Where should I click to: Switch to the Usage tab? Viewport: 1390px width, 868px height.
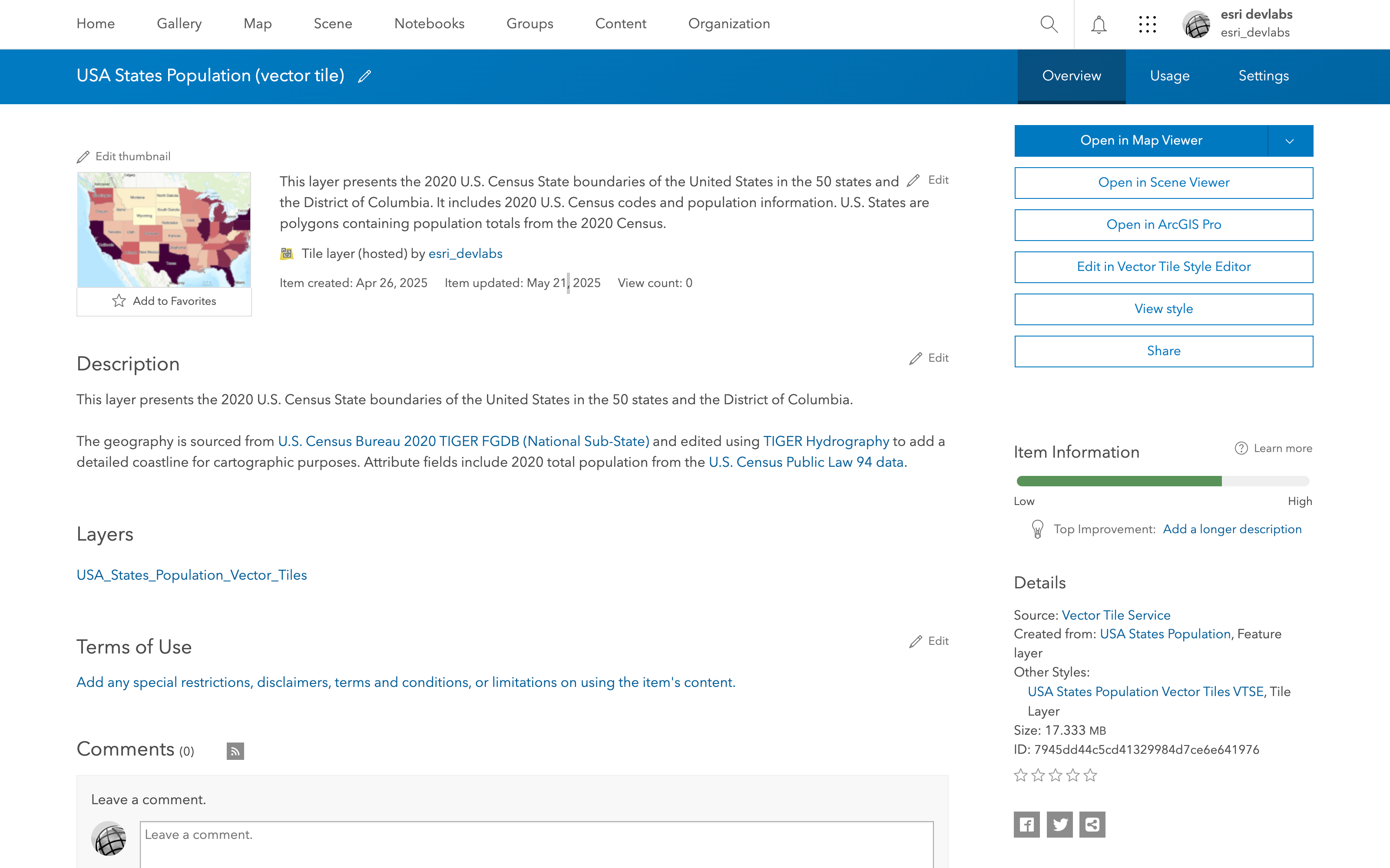coord(1169,76)
